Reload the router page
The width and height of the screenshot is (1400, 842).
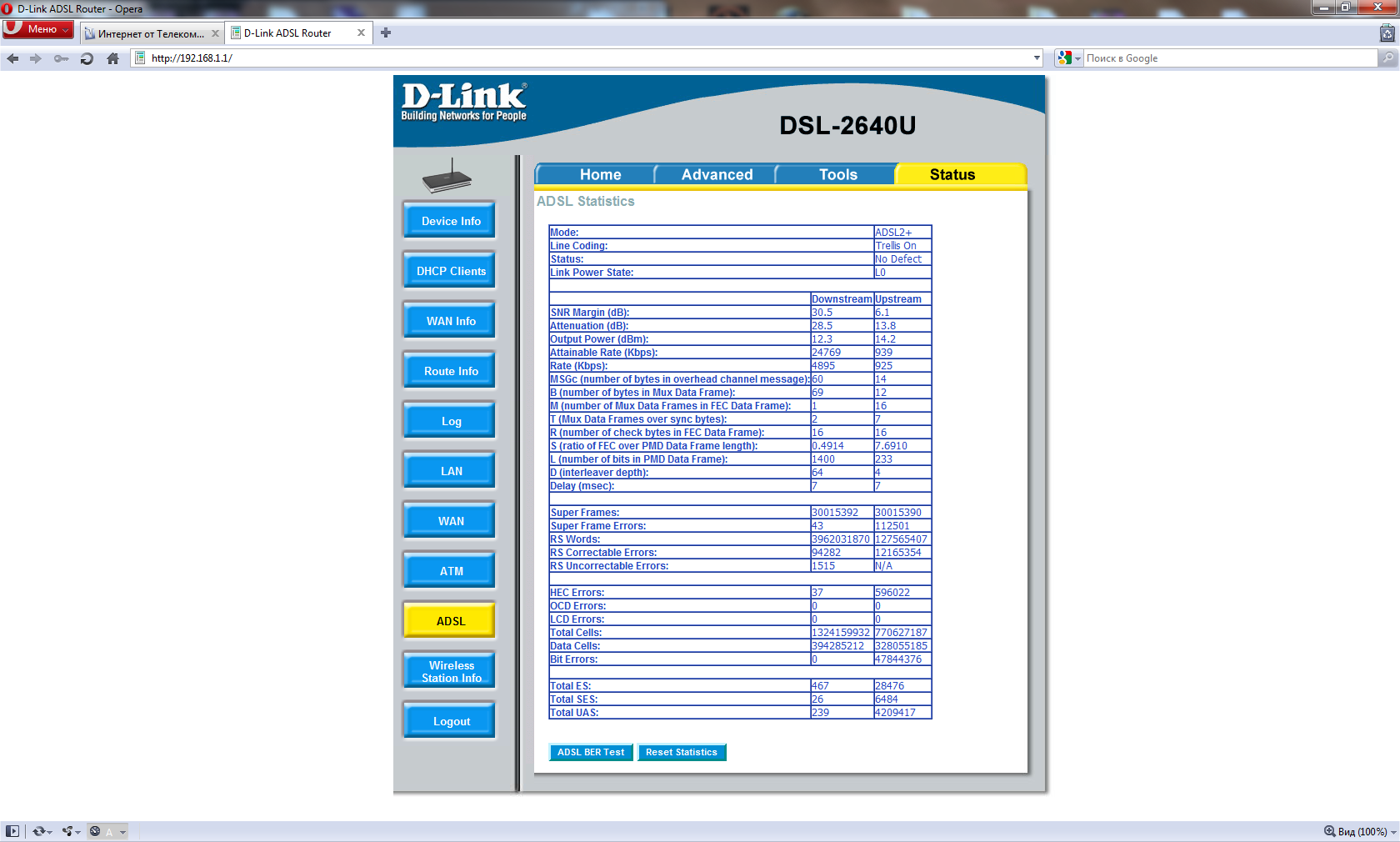pyautogui.click(x=87, y=58)
